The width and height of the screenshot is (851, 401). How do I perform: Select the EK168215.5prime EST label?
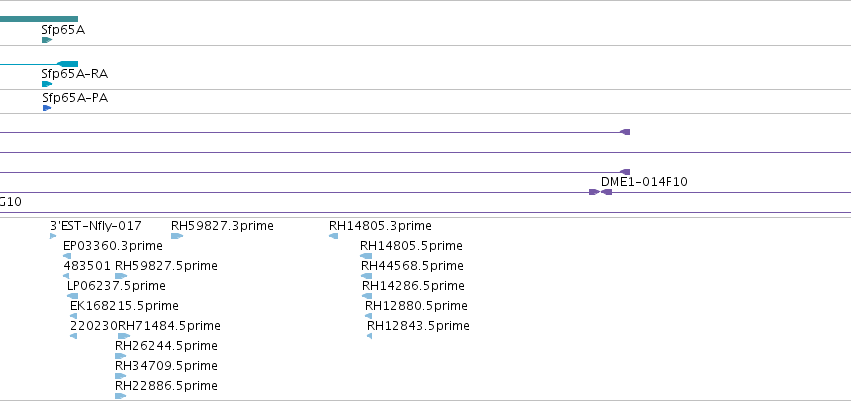[x=124, y=305]
